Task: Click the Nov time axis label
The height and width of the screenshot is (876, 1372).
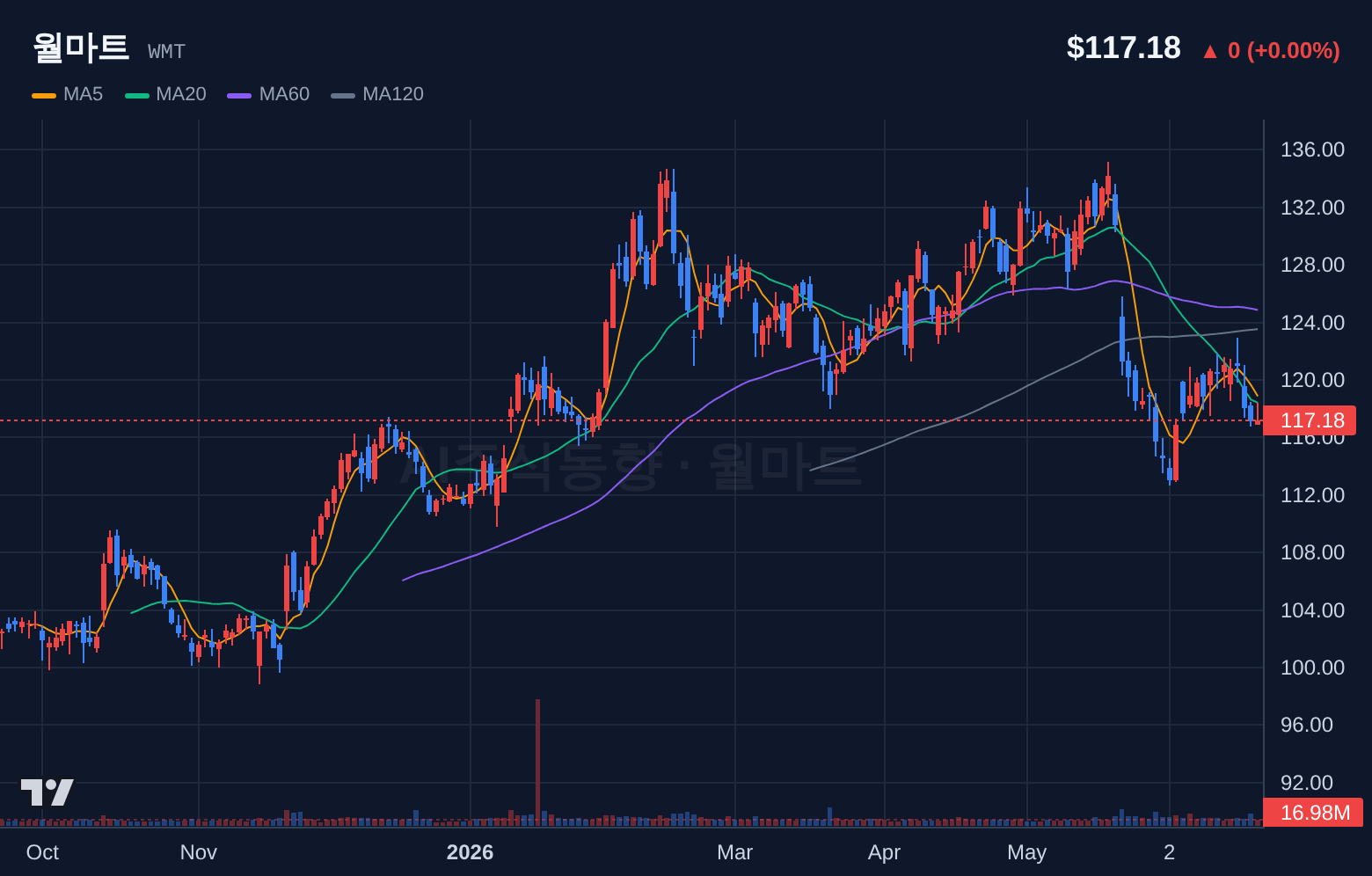Action: point(199,852)
